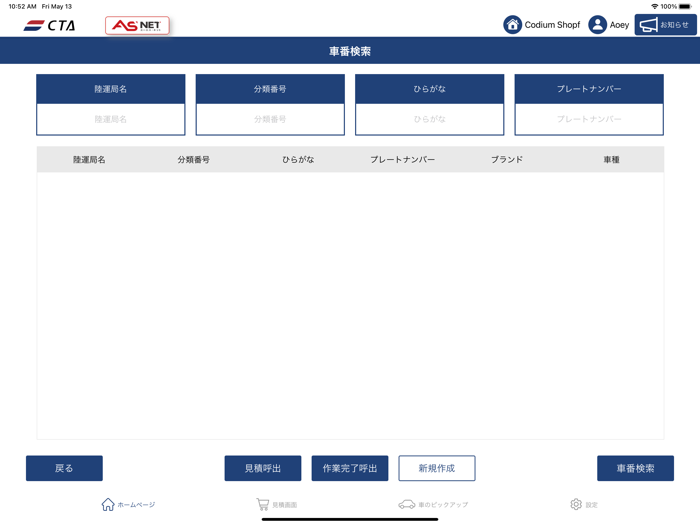This screenshot has height=525, width=700.
Task: Click the 陸運局名 input field
Action: coord(111,119)
